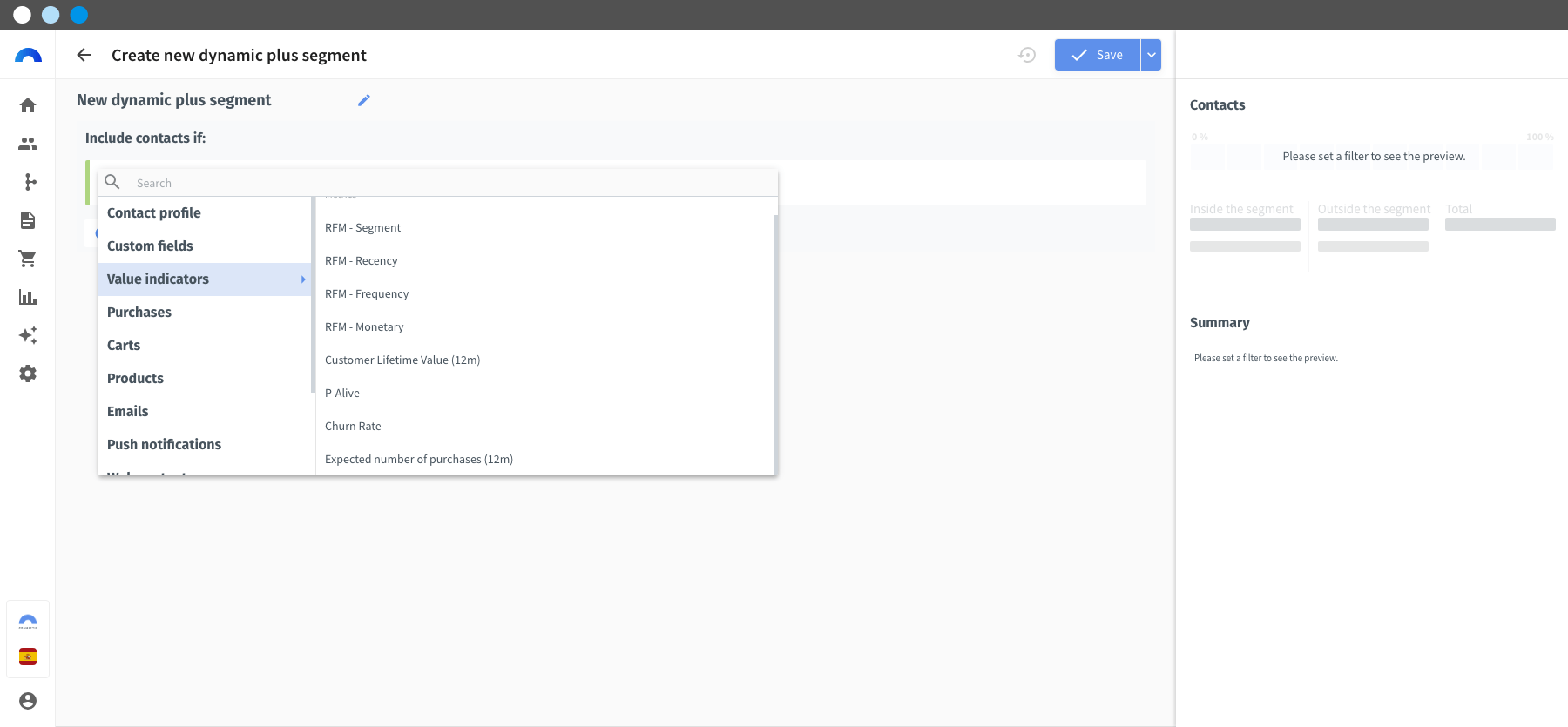Open the AI sparkle icon in sidebar
Viewport: 1568px width, 727px height.
28,335
